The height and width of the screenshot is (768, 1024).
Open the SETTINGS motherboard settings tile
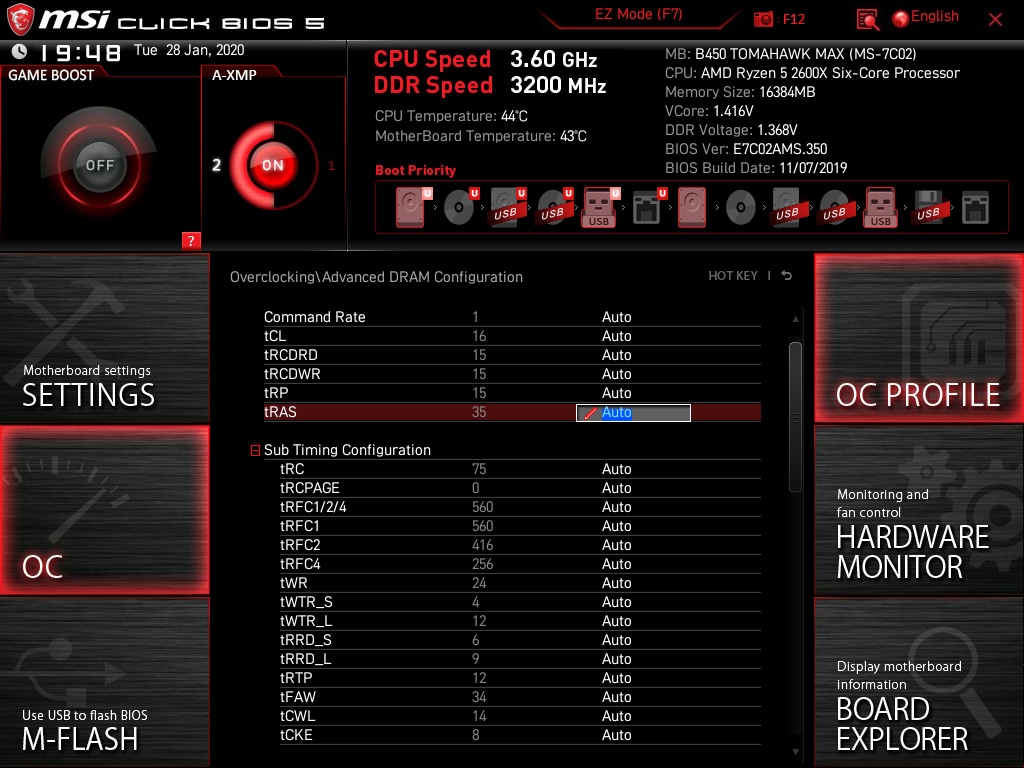[x=104, y=338]
